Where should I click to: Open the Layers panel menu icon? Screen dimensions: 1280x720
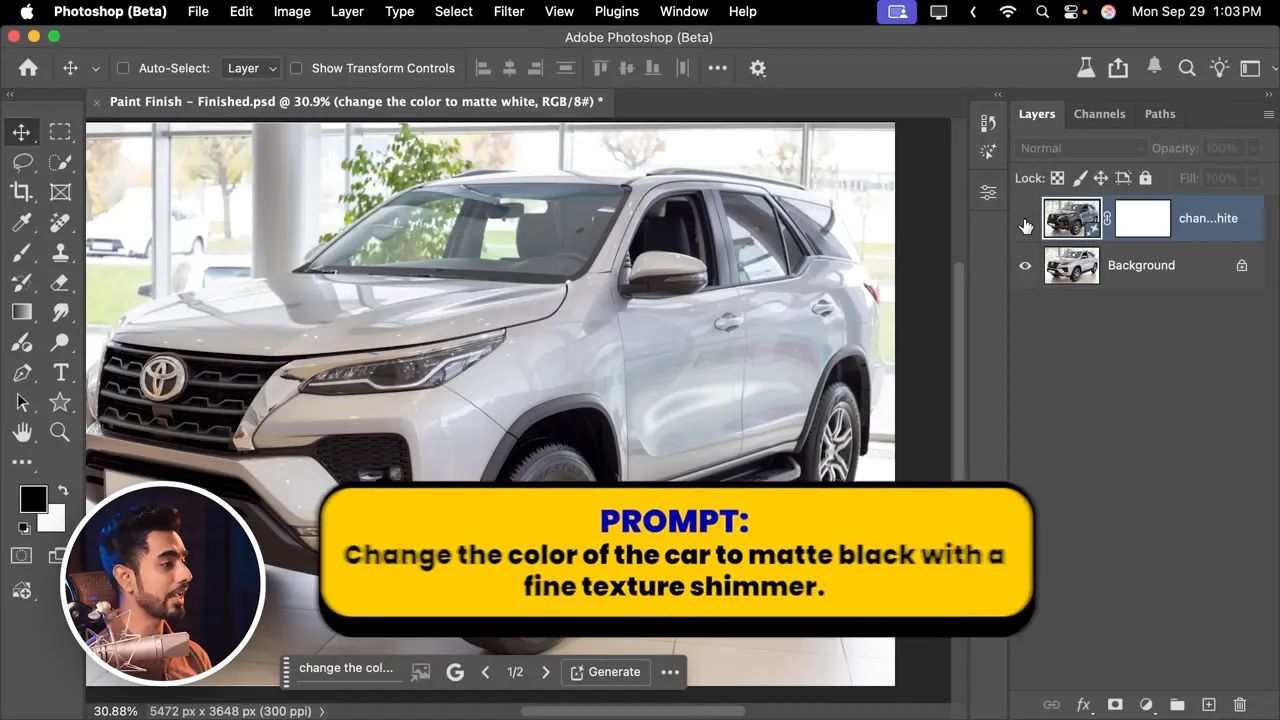pos(1268,114)
